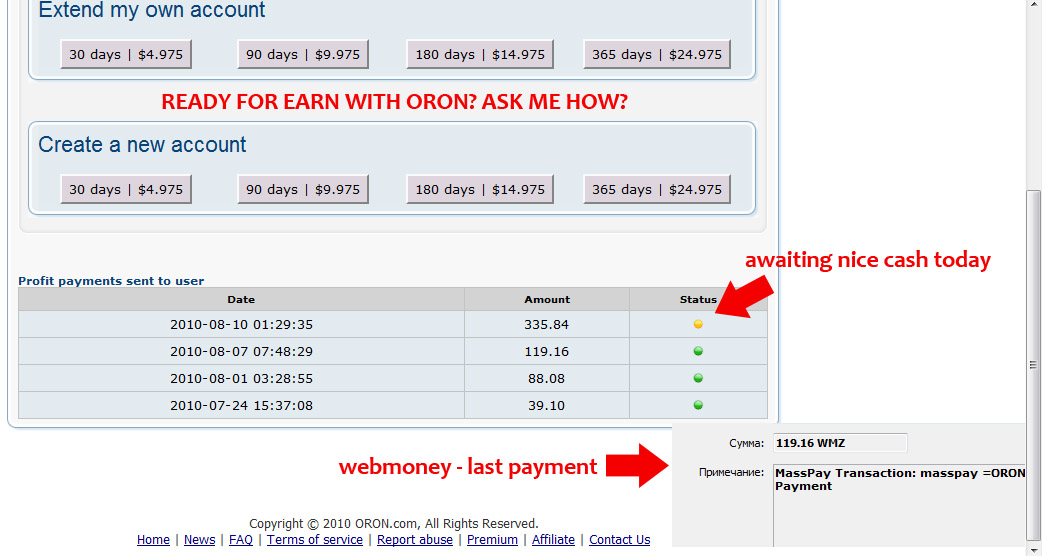1042x556 pixels.
Task: Select the amount 88.08
Action: coord(546,379)
